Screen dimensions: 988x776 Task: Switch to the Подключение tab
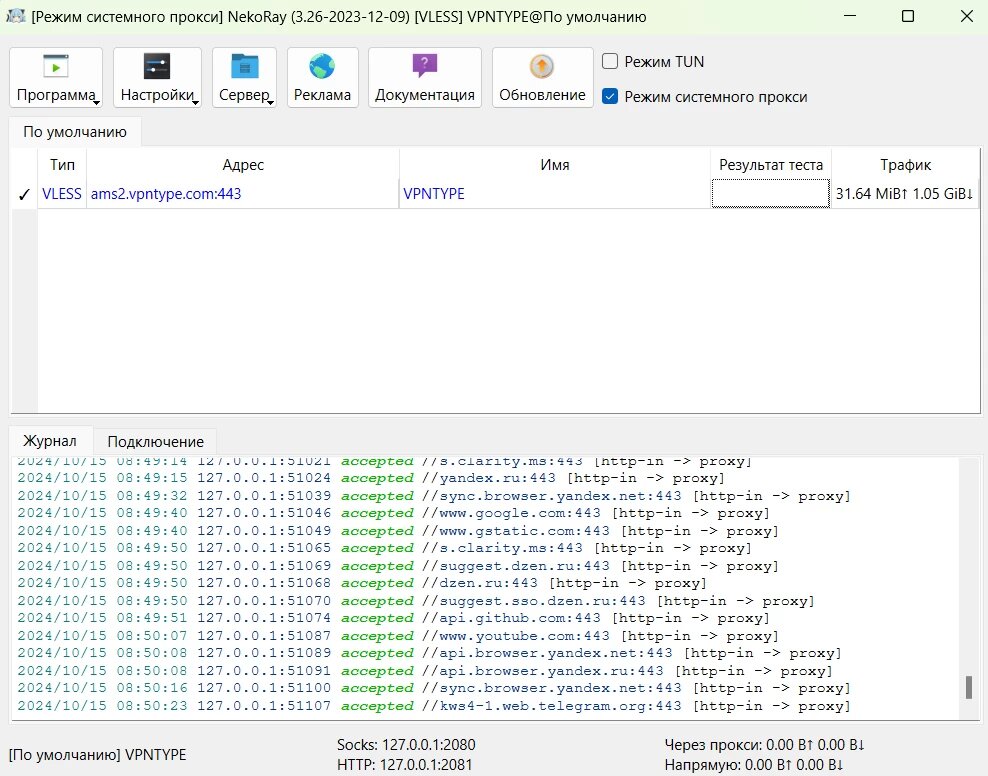tap(156, 442)
